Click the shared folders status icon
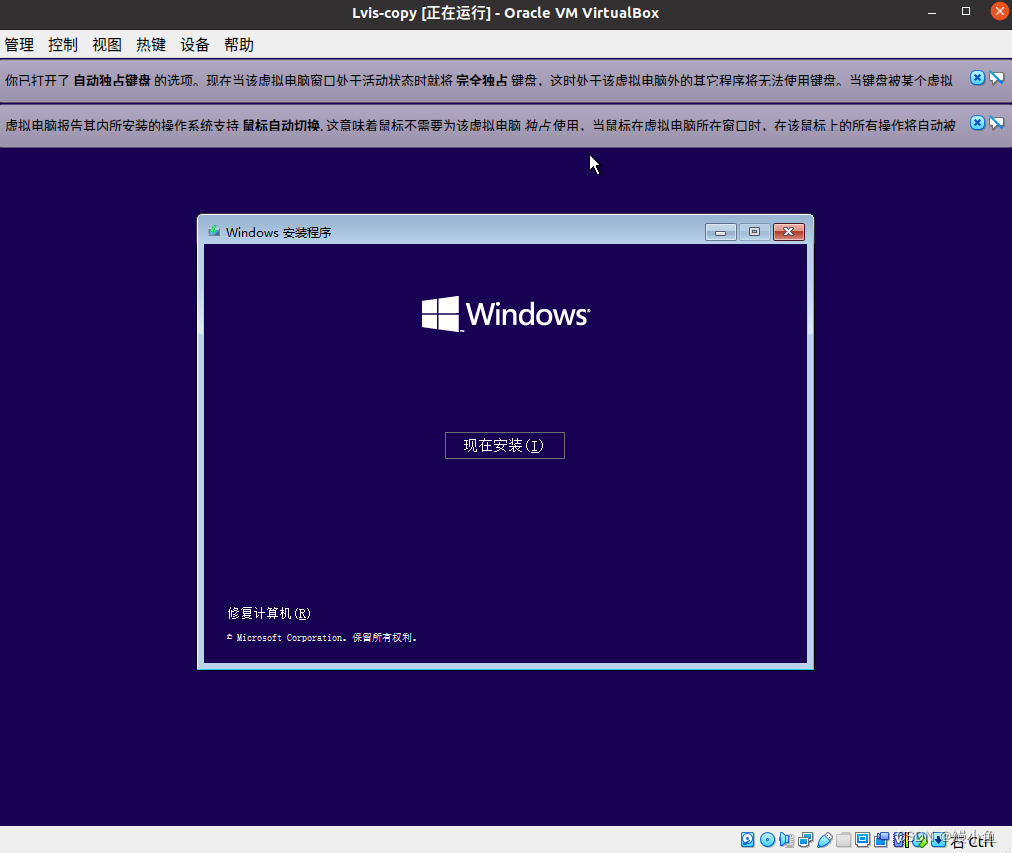 click(844, 839)
